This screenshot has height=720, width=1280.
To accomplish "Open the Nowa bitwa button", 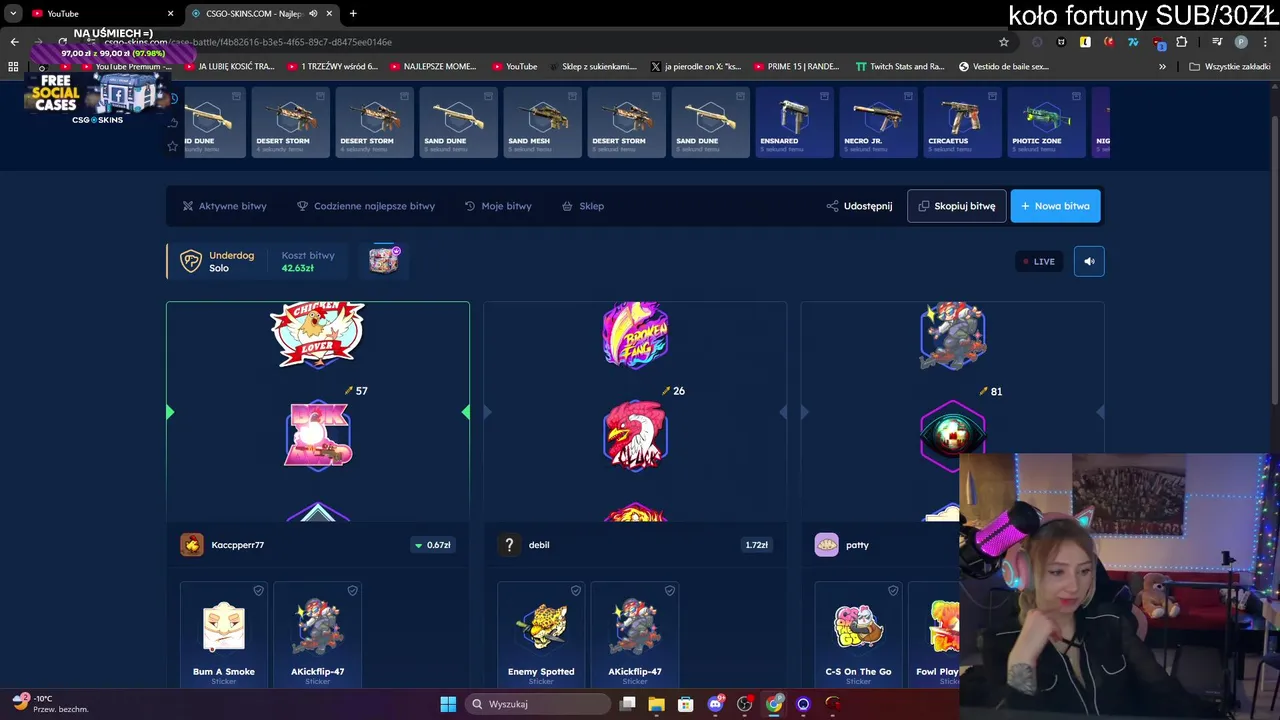I will coord(1055,206).
